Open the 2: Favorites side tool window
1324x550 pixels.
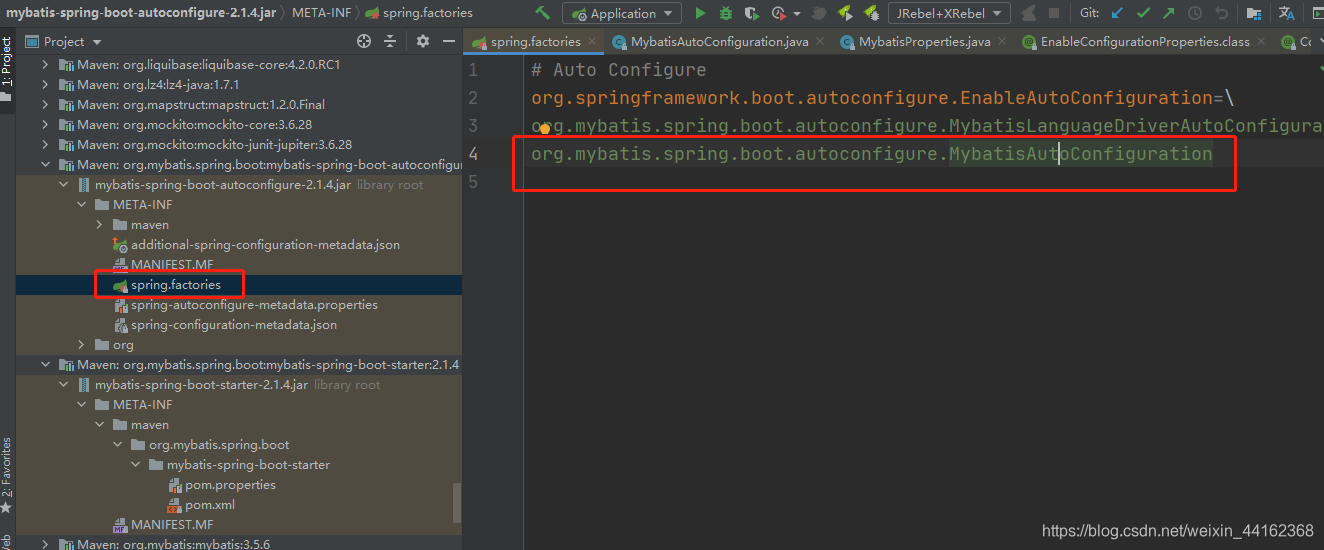tap(6, 475)
